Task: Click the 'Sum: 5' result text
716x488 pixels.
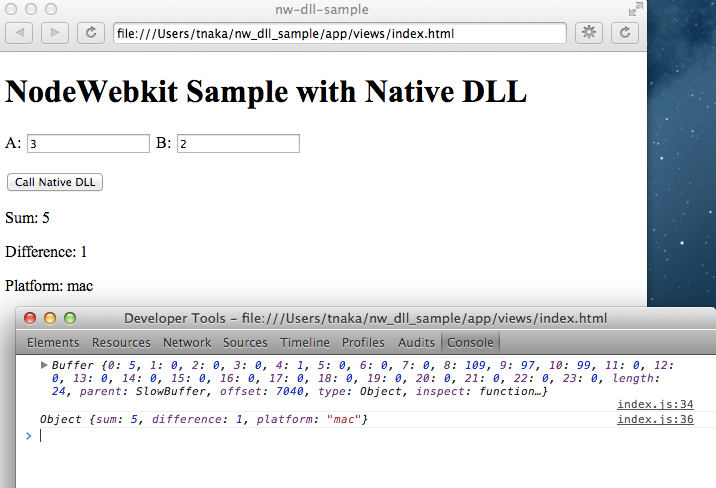Action: [27, 218]
